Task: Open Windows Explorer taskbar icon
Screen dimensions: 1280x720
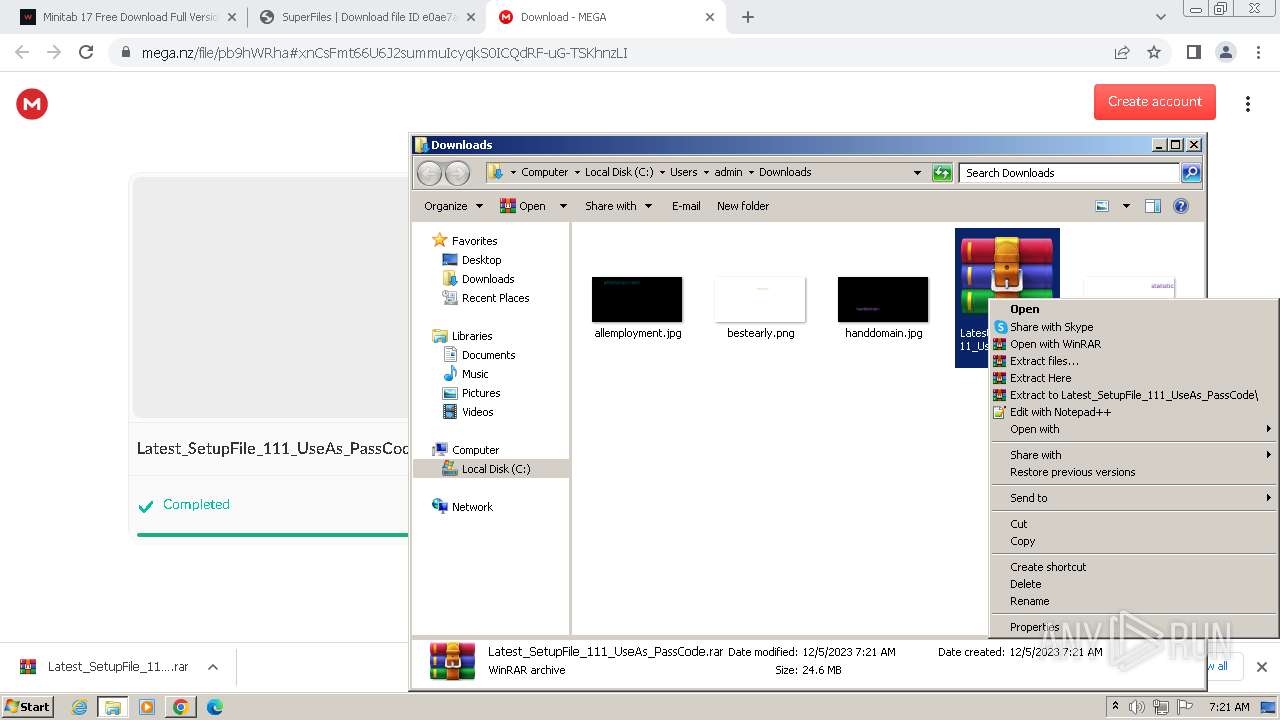Action: (x=113, y=707)
